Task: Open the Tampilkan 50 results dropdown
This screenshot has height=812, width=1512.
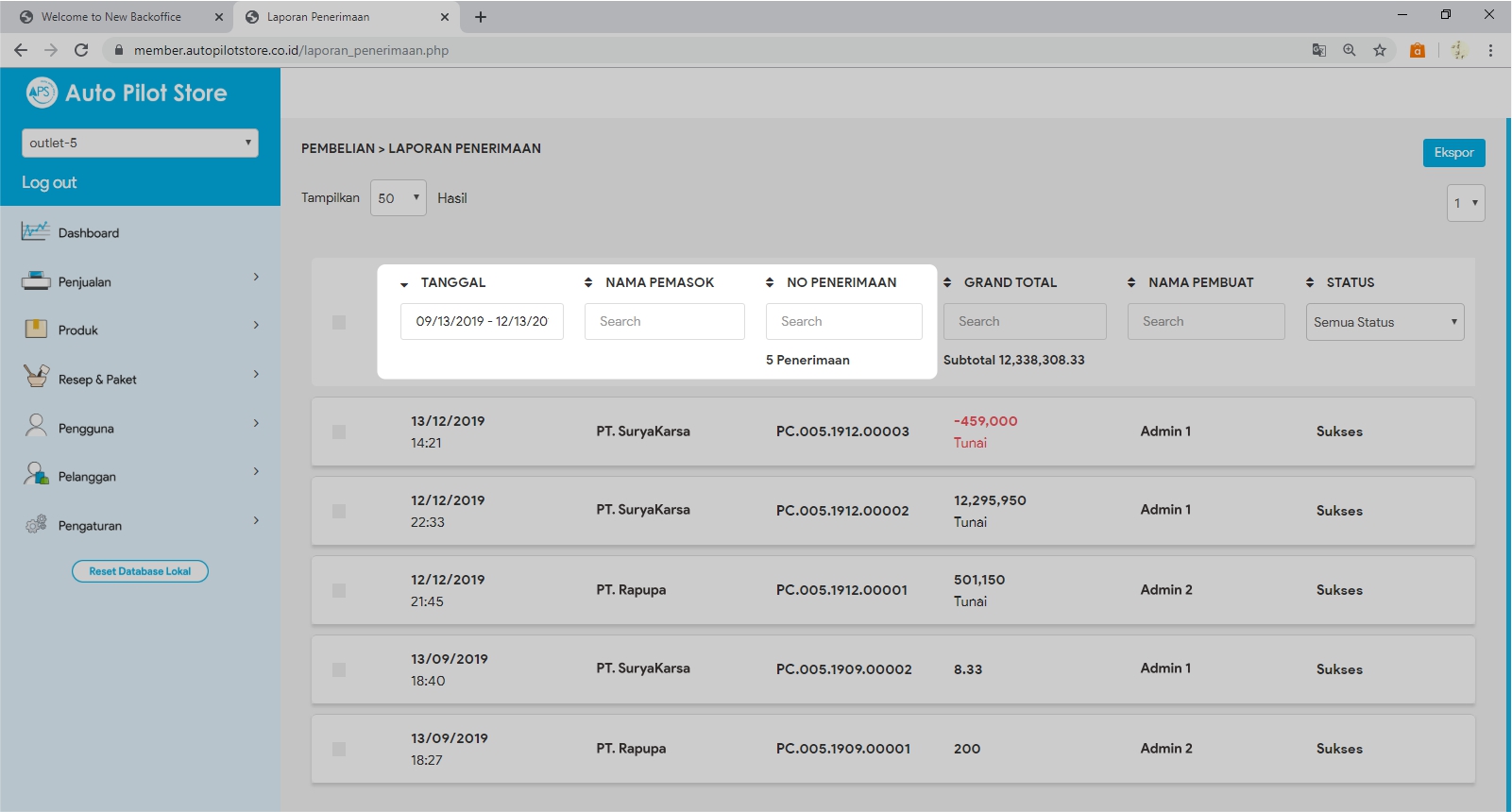Action: point(398,198)
